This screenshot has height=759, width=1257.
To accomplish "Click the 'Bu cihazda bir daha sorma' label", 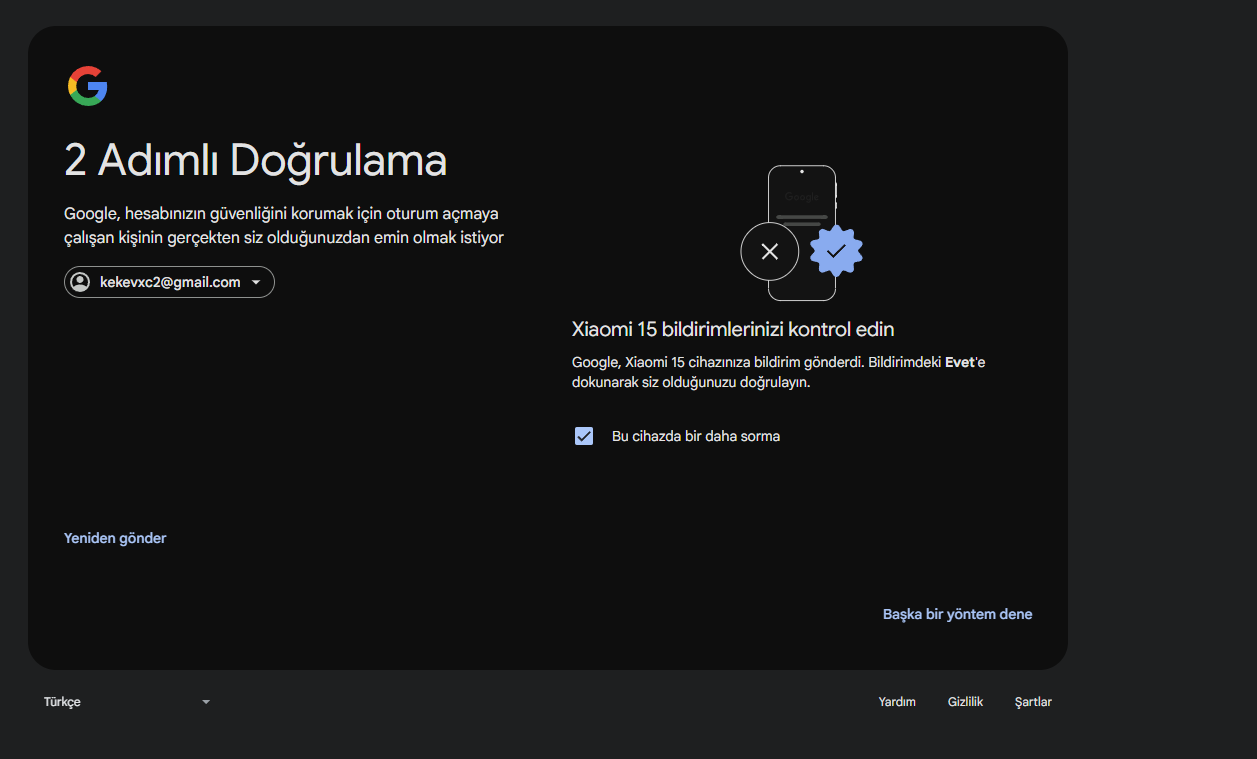I will pyautogui.click(x=696, y=436).
